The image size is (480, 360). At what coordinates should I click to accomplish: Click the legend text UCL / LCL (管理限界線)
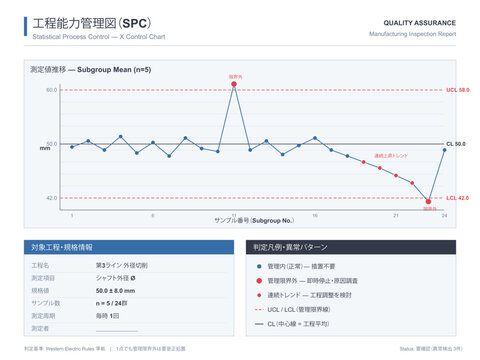tap(299, 309)
